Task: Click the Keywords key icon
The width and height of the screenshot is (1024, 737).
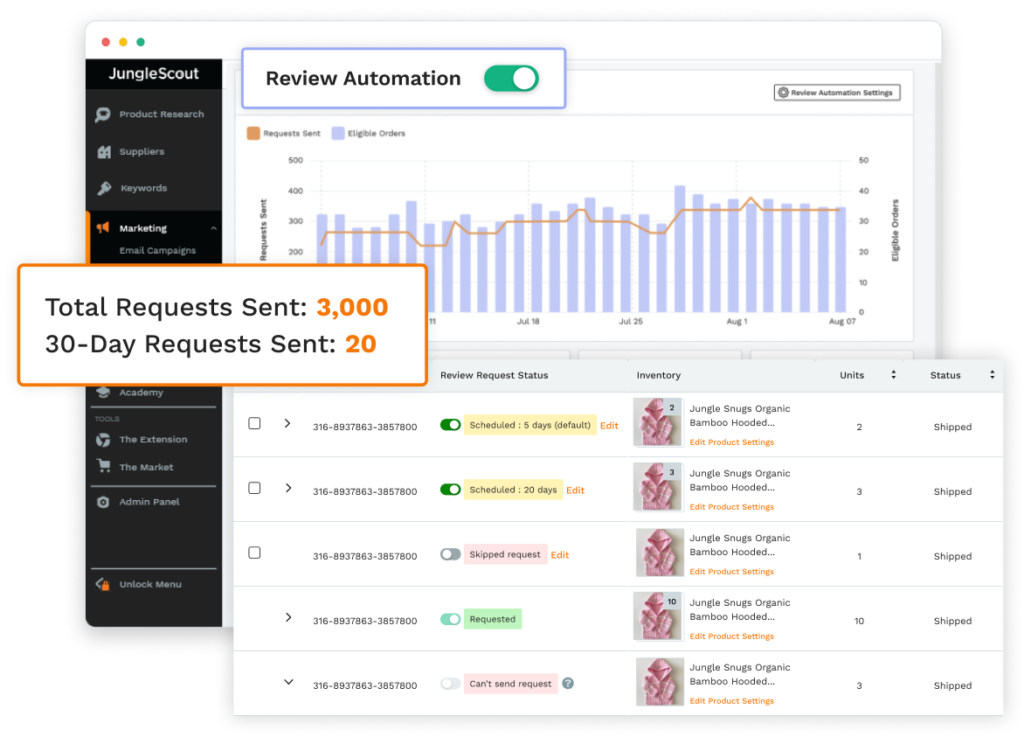Action: pyautogui.click(x=104, y=188)
